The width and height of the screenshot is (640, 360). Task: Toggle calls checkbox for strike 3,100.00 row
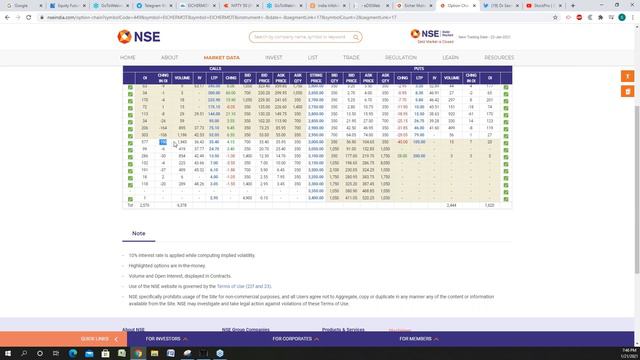pyautogui.click(x=130, y=157)
